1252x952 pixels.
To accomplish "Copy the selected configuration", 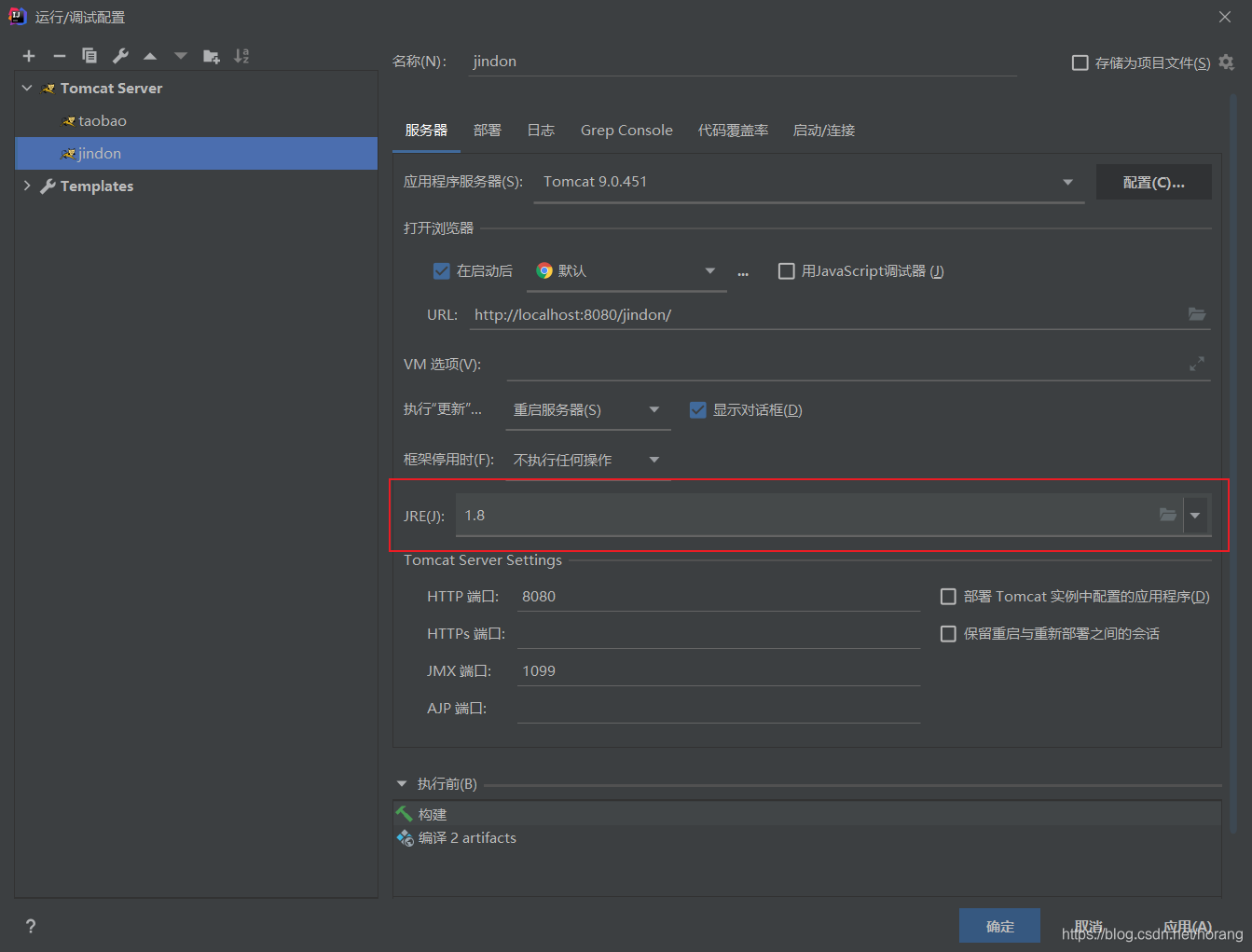I will 89,56.
